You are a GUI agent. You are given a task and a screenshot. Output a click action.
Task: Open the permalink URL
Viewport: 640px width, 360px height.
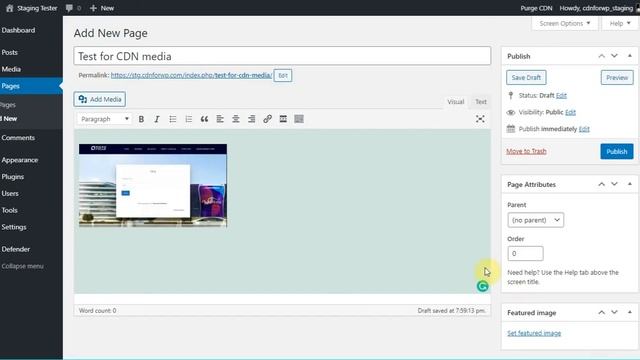tap(191, 75)
